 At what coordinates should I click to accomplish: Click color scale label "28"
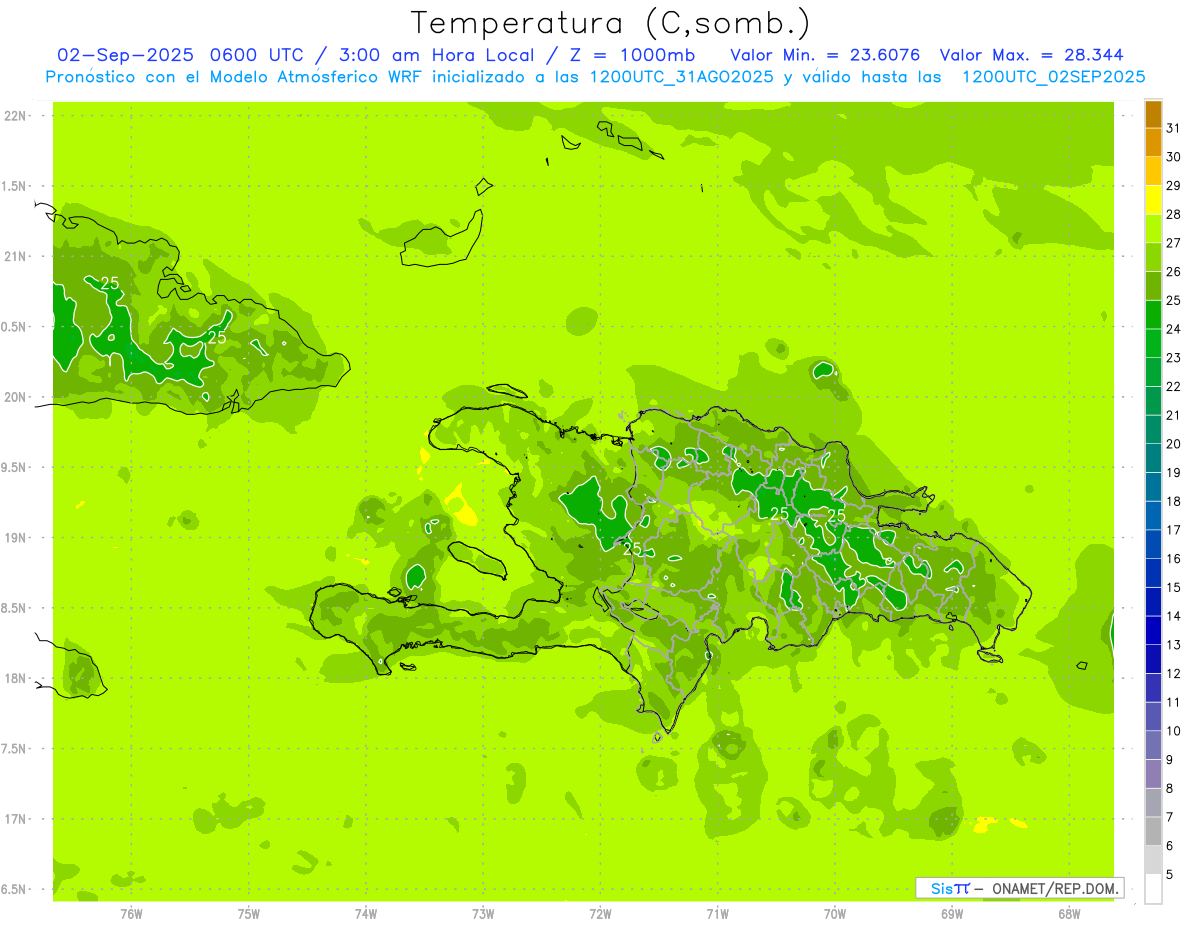point(1174,214)
